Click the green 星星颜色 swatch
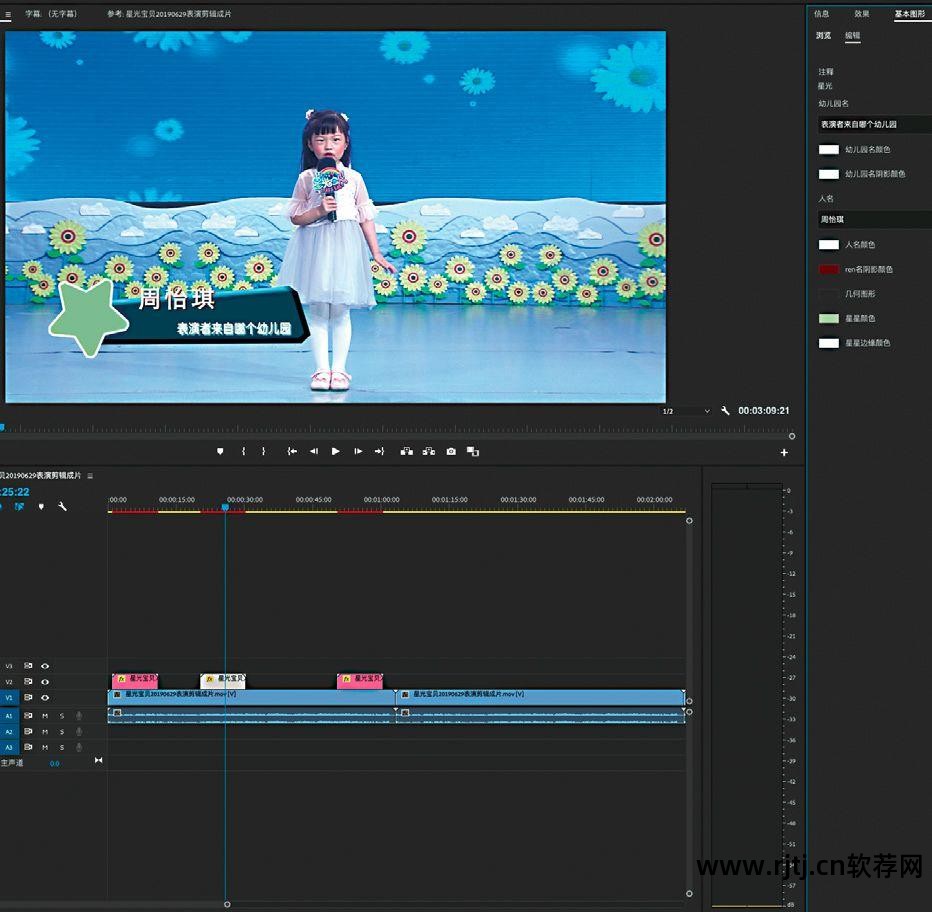This screenshot has width=932, height=912. [x=828, y=318]
